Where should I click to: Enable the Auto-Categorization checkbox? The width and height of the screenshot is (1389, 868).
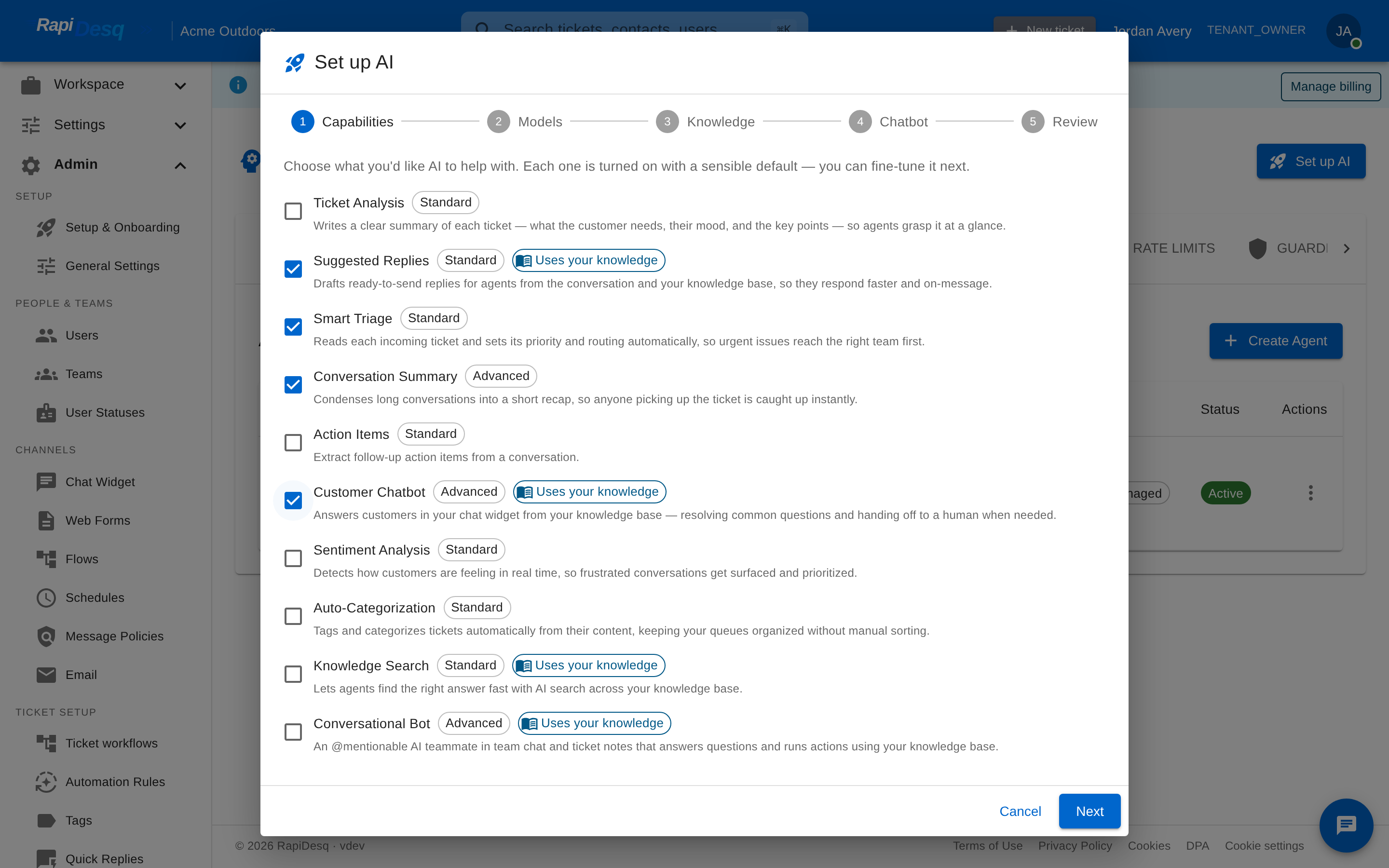click(293, 617)
